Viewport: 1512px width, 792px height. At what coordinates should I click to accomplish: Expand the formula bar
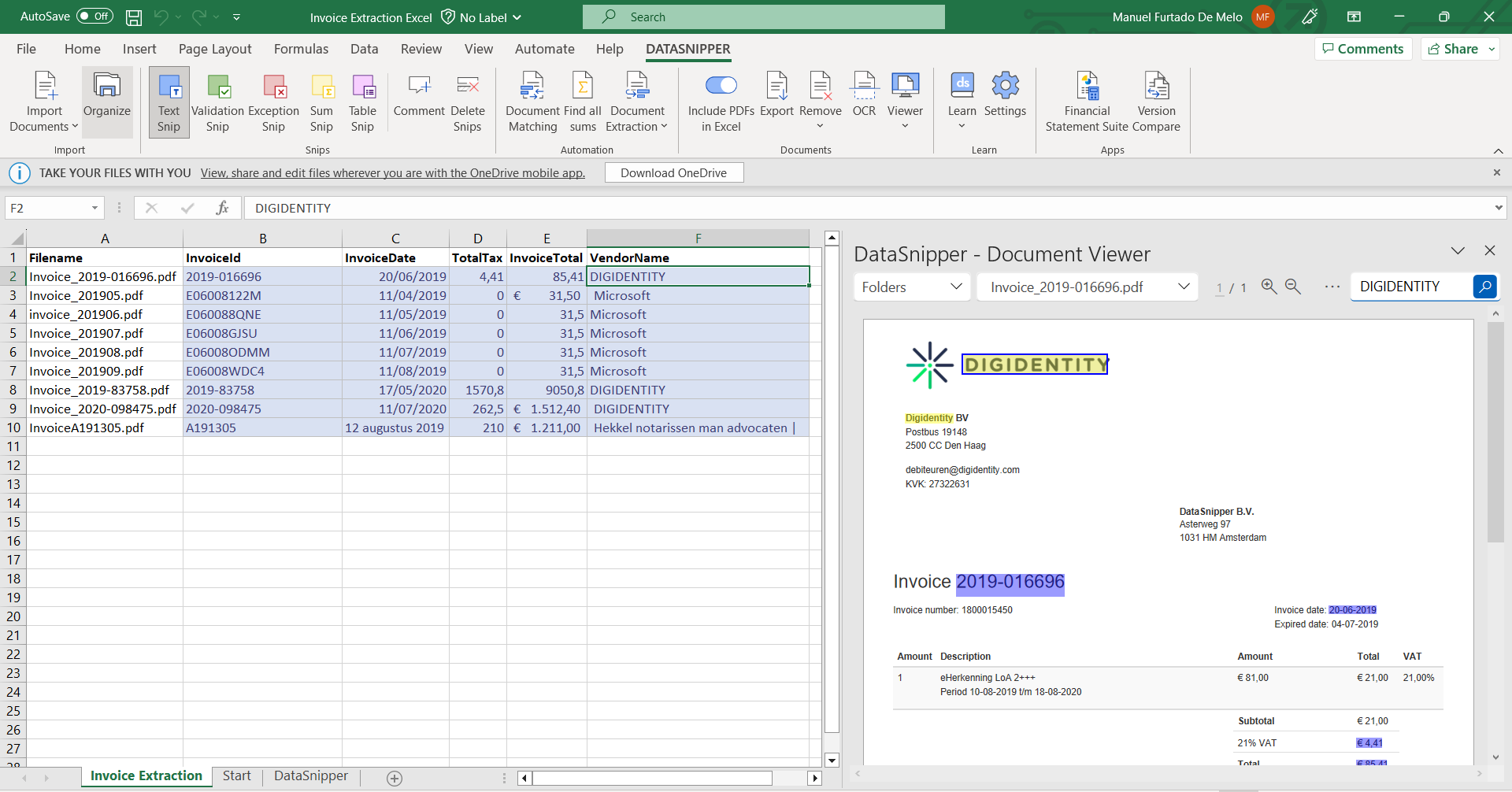[1498, 208]
